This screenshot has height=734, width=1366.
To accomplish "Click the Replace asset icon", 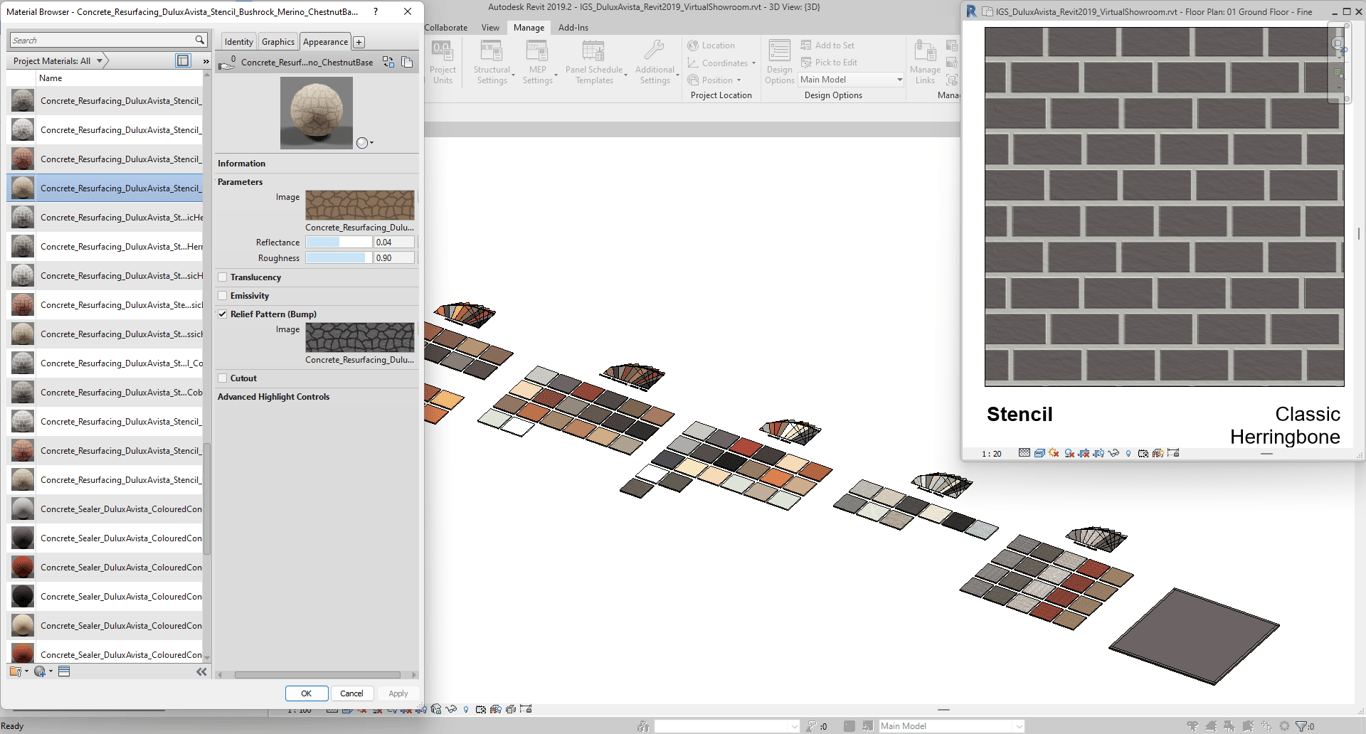I will point(388,62).
